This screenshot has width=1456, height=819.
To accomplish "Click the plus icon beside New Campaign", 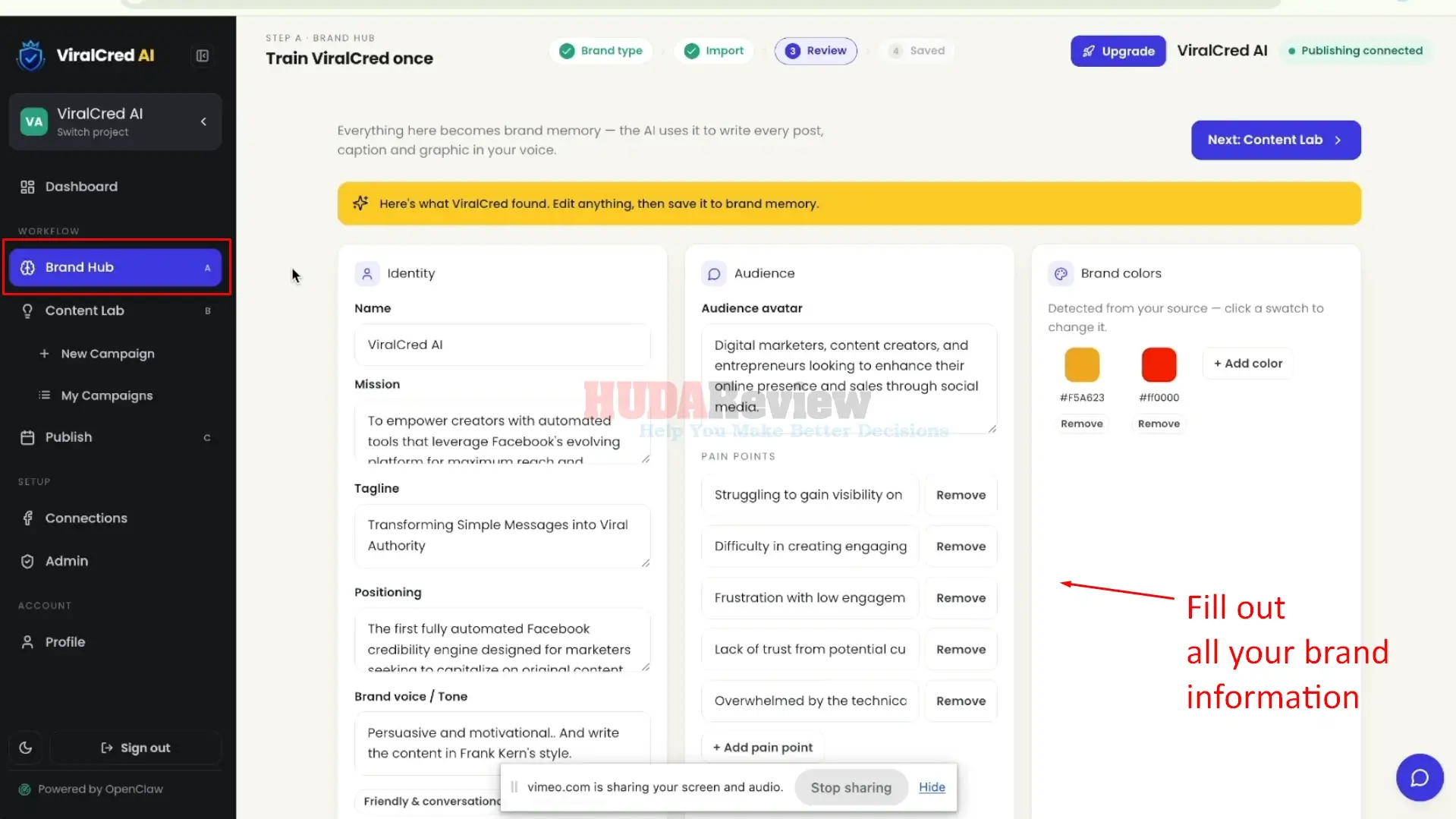I will 44,354.
